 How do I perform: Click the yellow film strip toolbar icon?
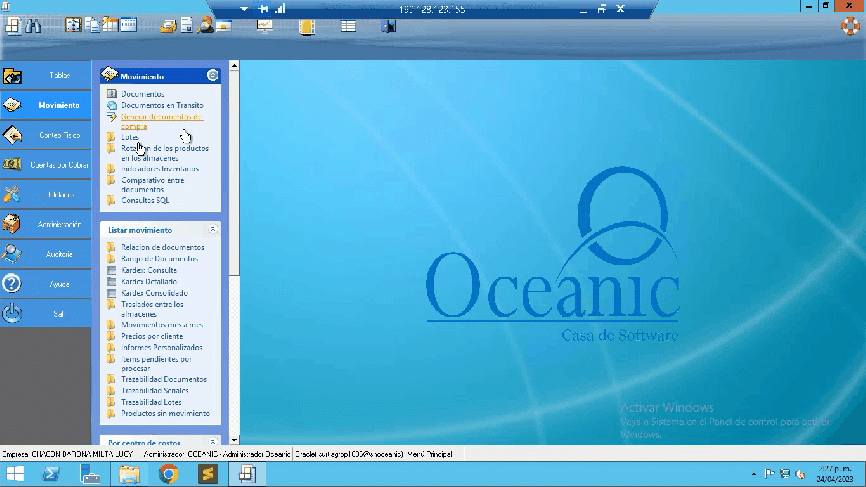pos(307,26)
